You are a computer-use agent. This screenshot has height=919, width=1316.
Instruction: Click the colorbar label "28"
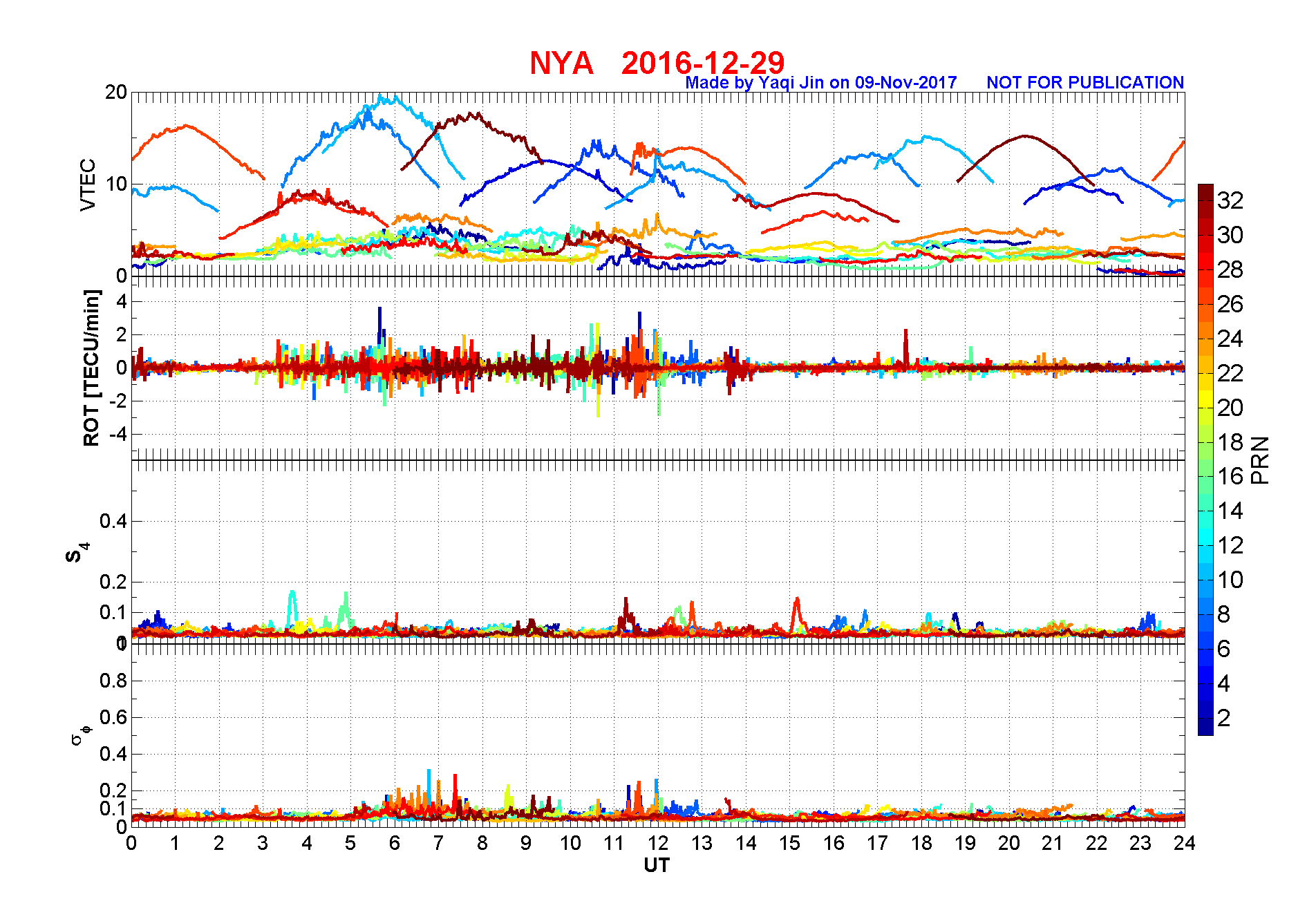click(1230, 270)
